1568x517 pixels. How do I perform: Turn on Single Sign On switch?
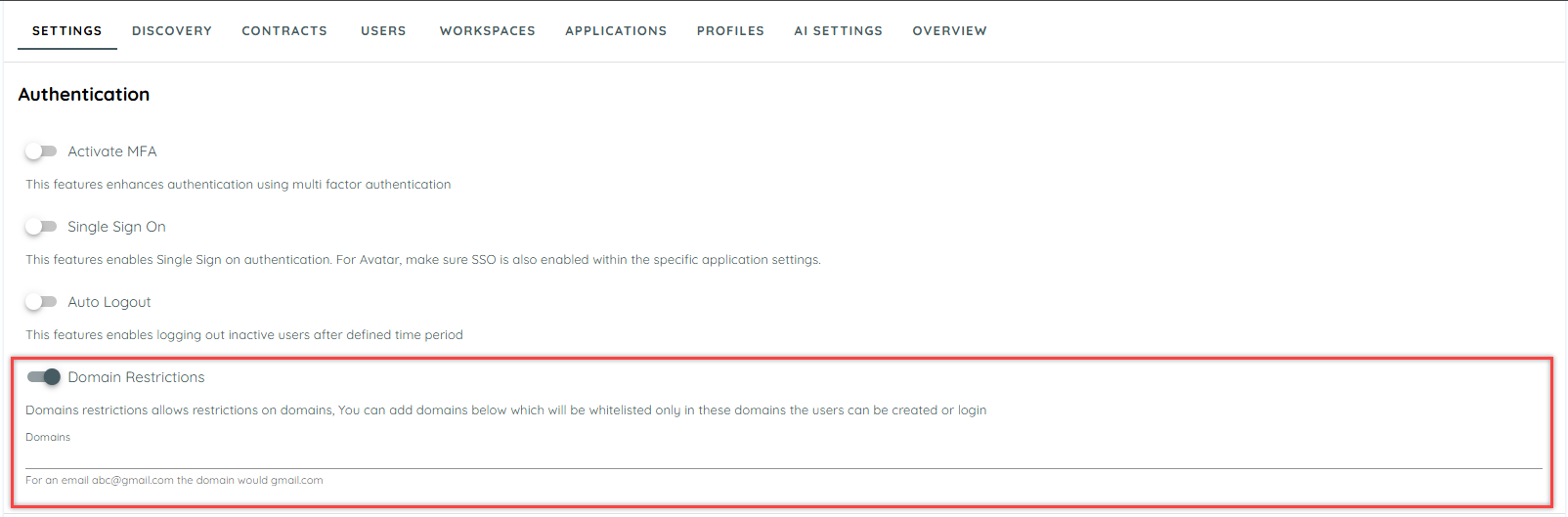[41, 227]
